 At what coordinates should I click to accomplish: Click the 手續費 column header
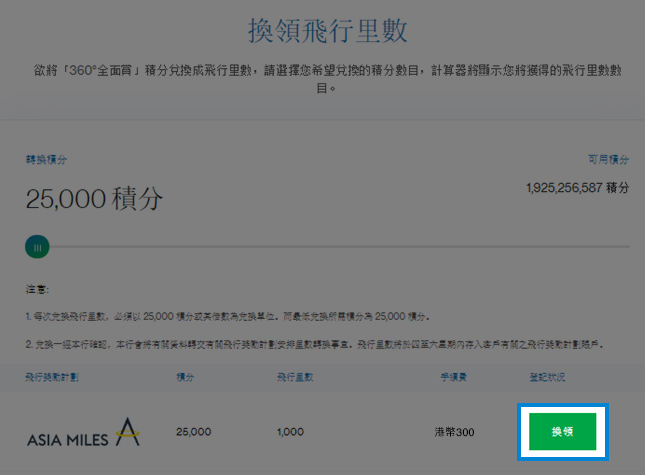coord(453,377)
